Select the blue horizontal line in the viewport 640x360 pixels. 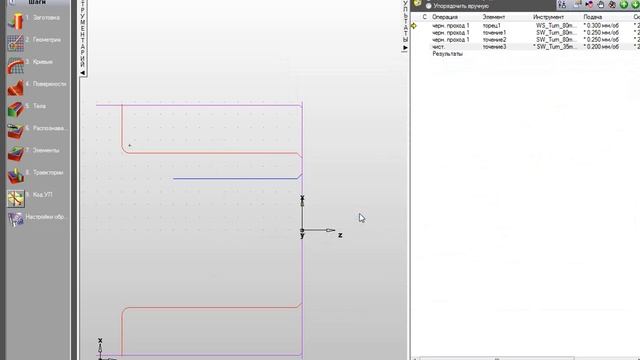coord(237,178)
